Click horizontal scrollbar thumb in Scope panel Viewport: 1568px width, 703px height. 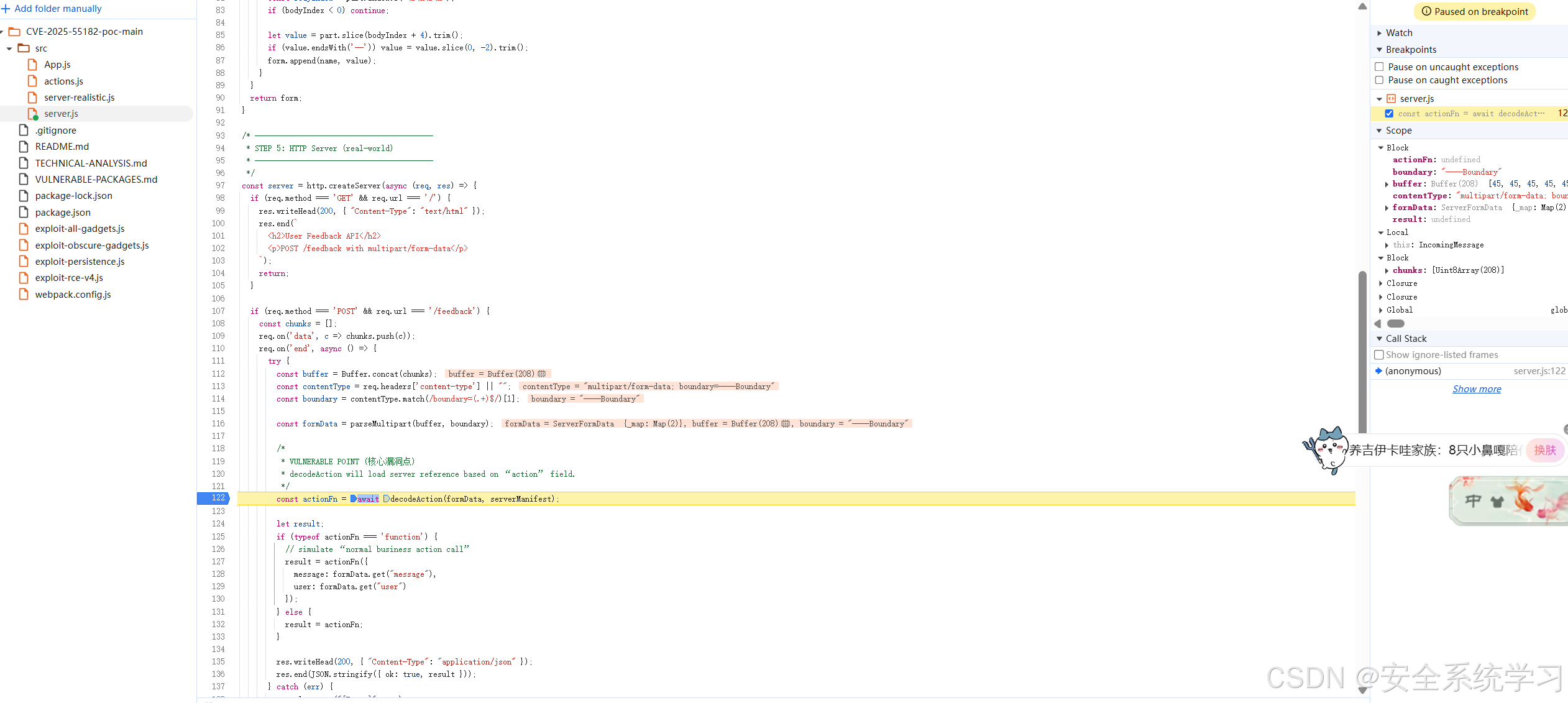[1396, 324]
